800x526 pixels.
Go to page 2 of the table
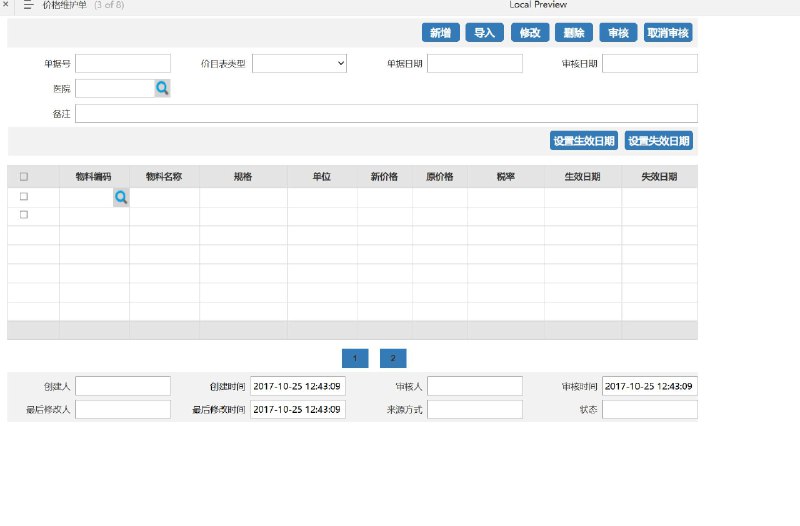(x=393, y=358)
